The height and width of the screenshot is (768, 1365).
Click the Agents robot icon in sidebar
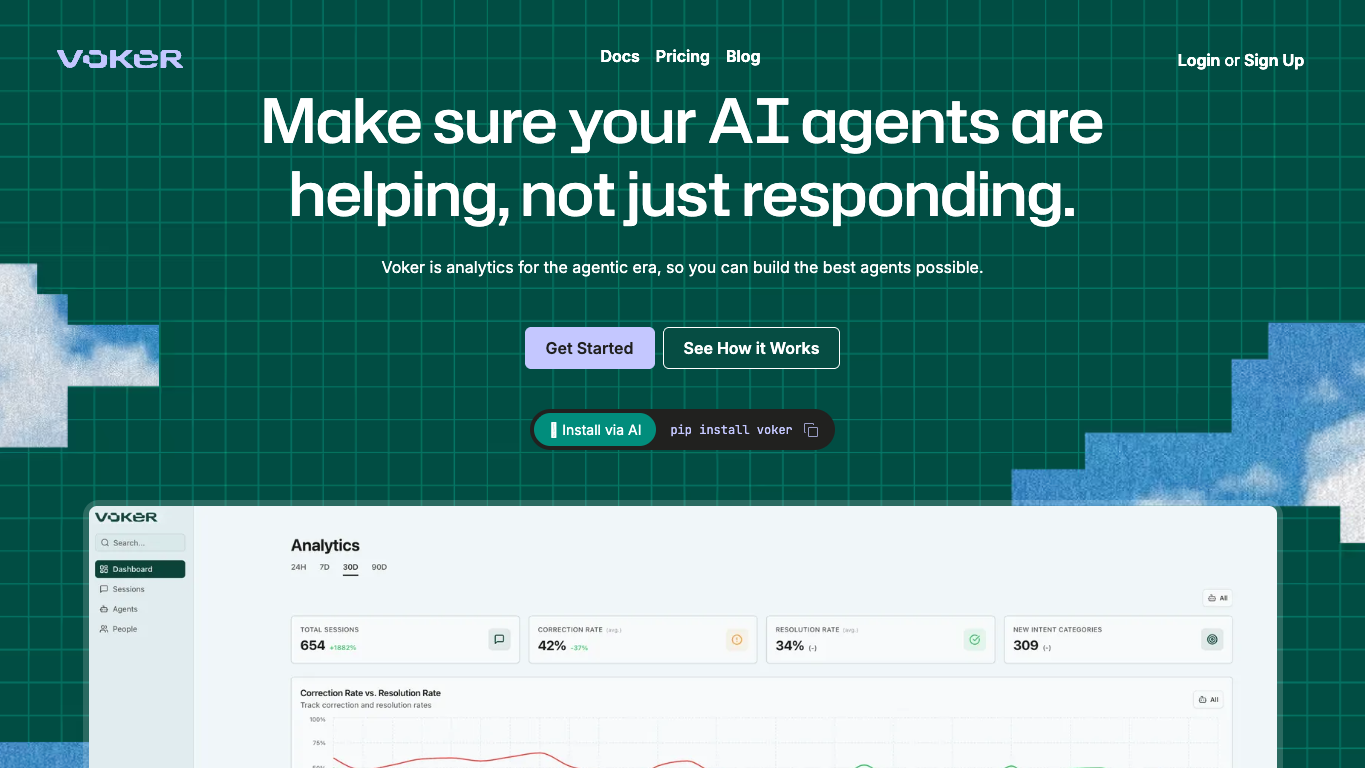click(104, 609)
